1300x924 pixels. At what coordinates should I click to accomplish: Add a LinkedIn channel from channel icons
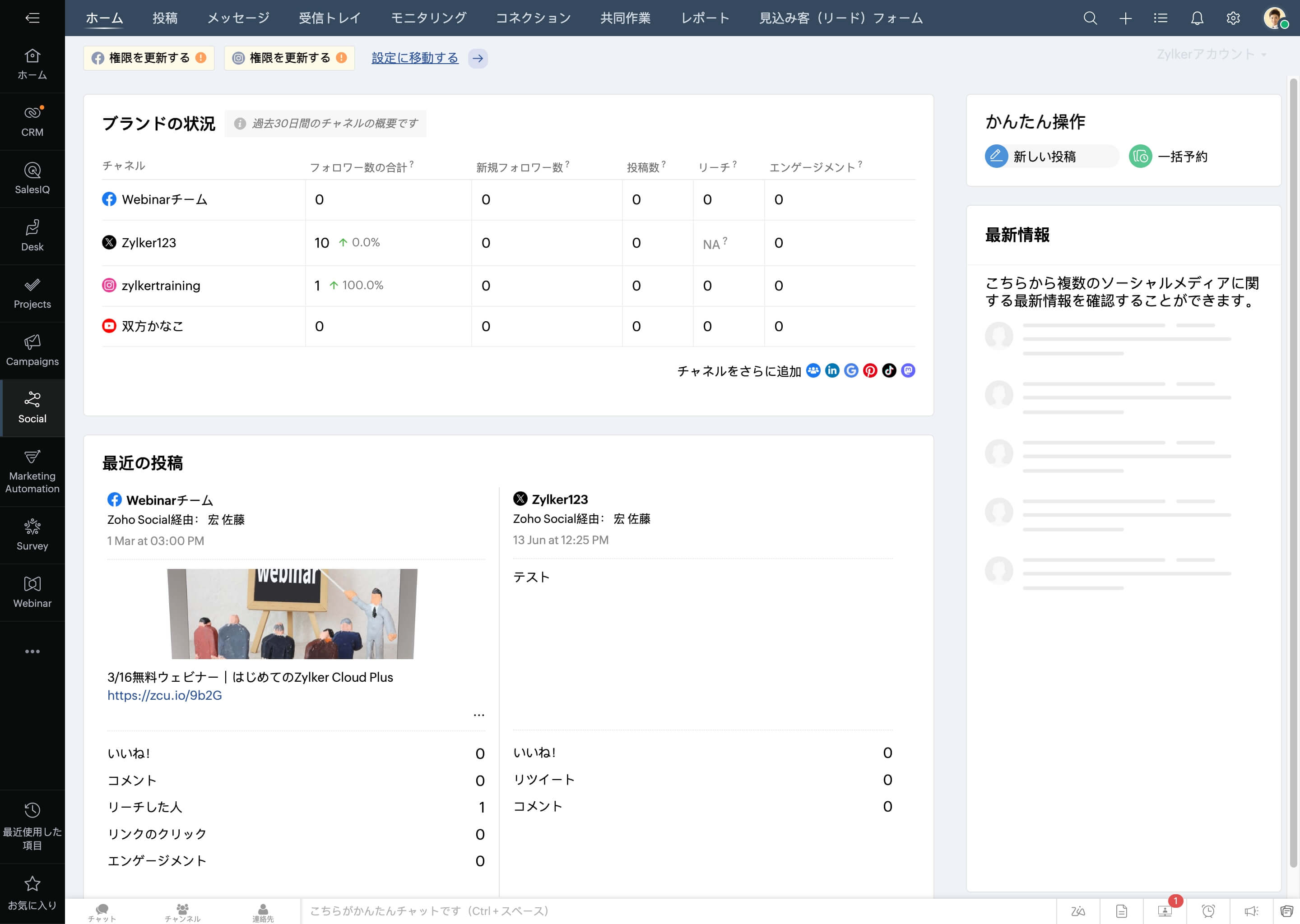pyautogui.click(x=833, y=370)
